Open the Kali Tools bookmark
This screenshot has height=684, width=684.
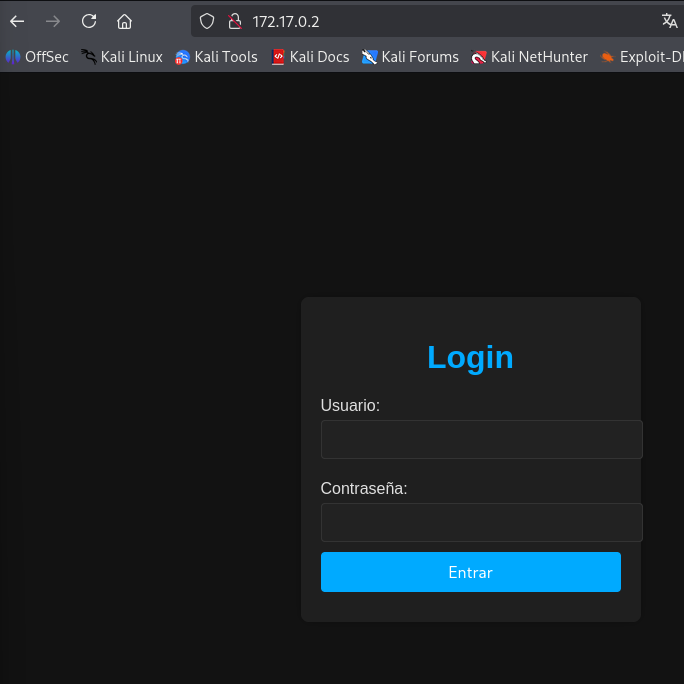[x=216, y=57]
